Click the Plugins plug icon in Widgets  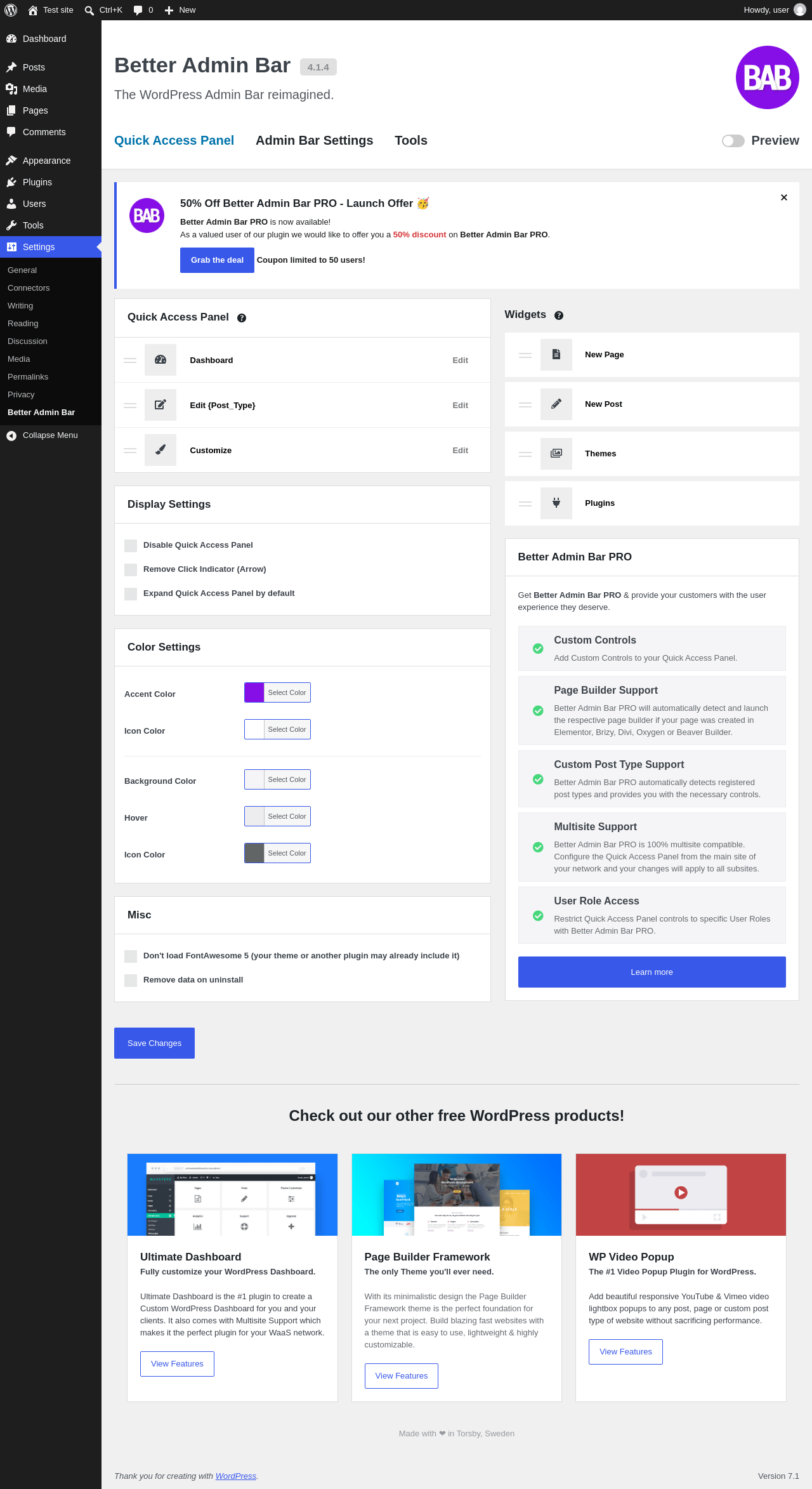tap(556, 503)
